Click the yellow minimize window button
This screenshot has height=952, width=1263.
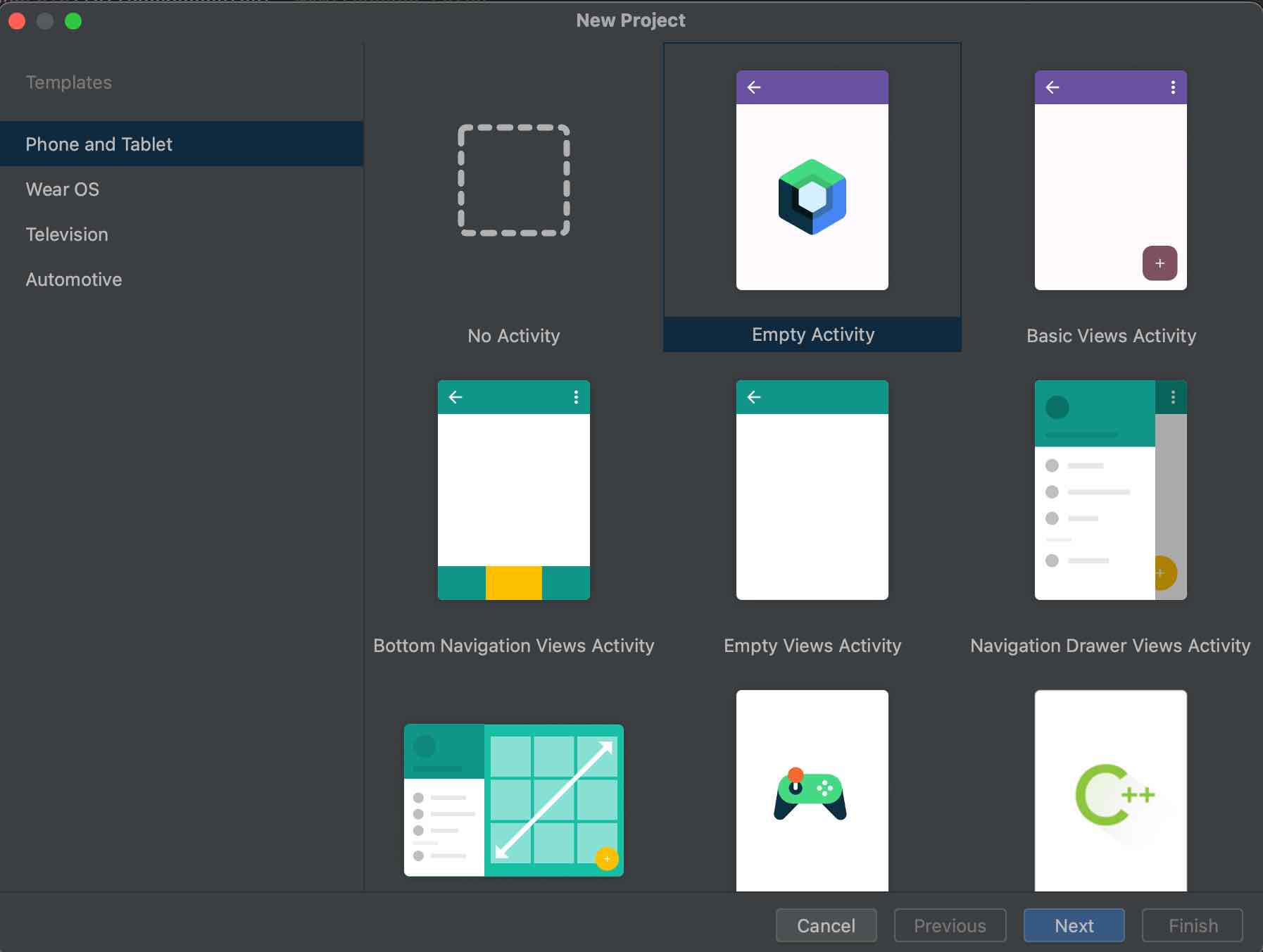(45, 21)
